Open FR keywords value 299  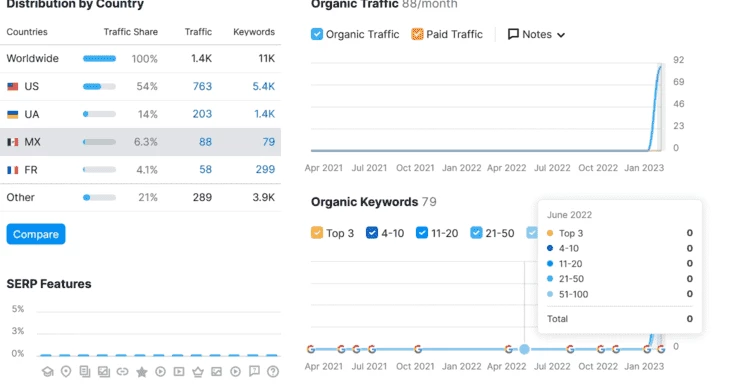(x=265, y=170)
